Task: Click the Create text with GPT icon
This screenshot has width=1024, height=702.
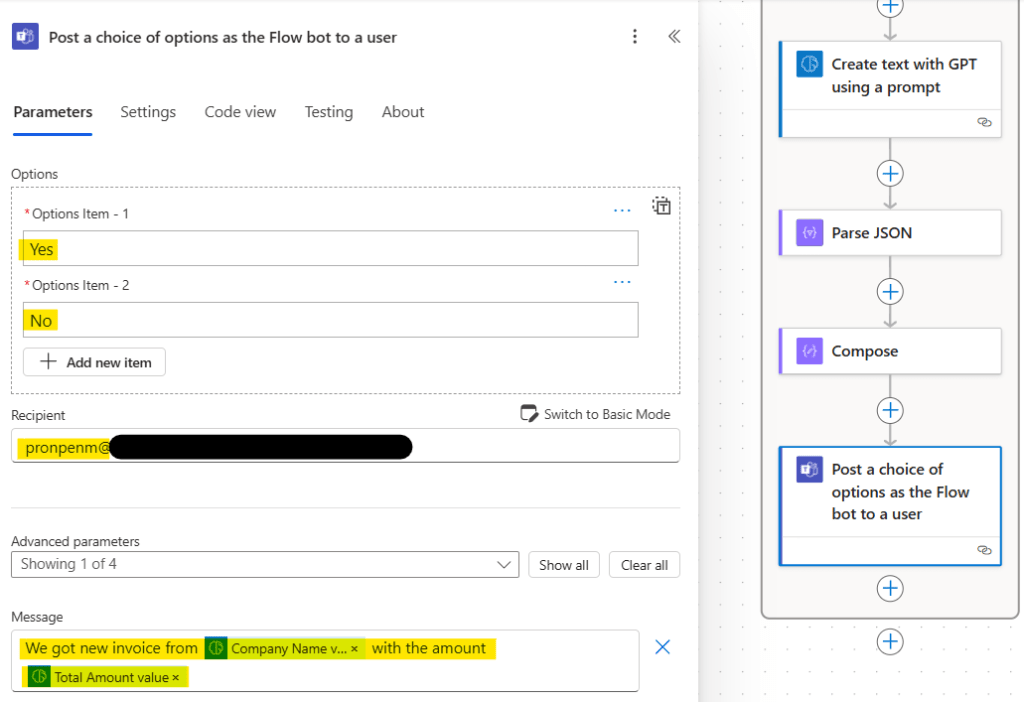Action: (809, 65)
